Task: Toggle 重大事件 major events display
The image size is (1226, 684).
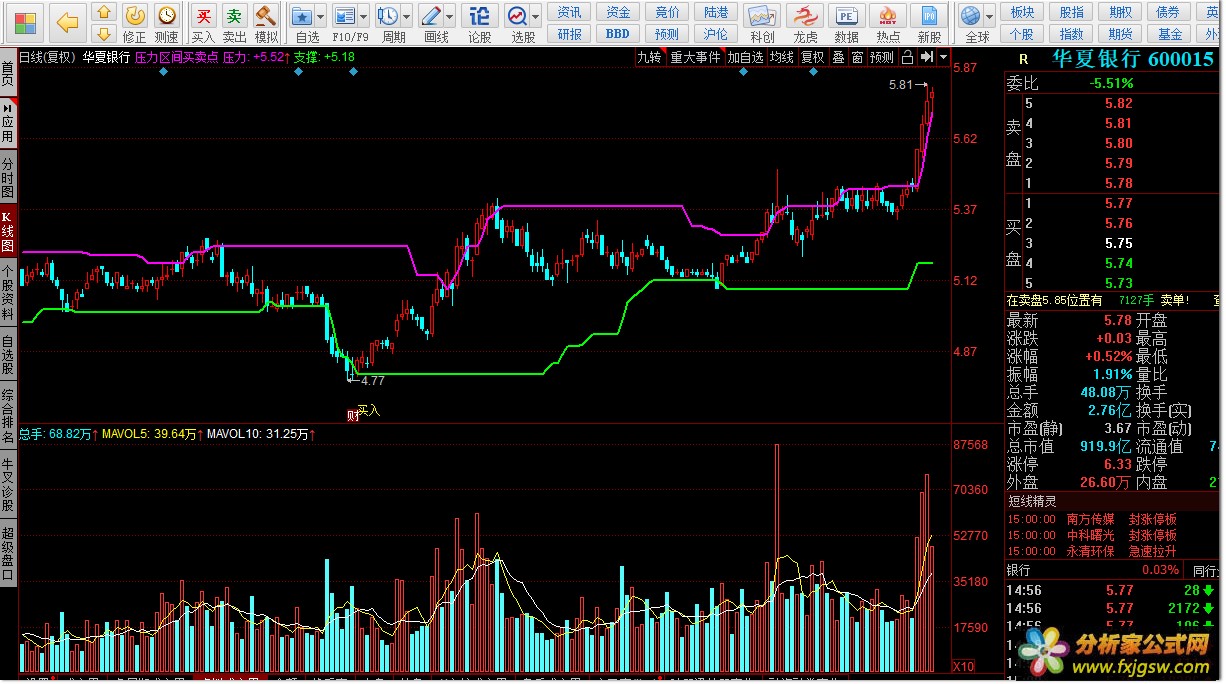Action: 695,57
